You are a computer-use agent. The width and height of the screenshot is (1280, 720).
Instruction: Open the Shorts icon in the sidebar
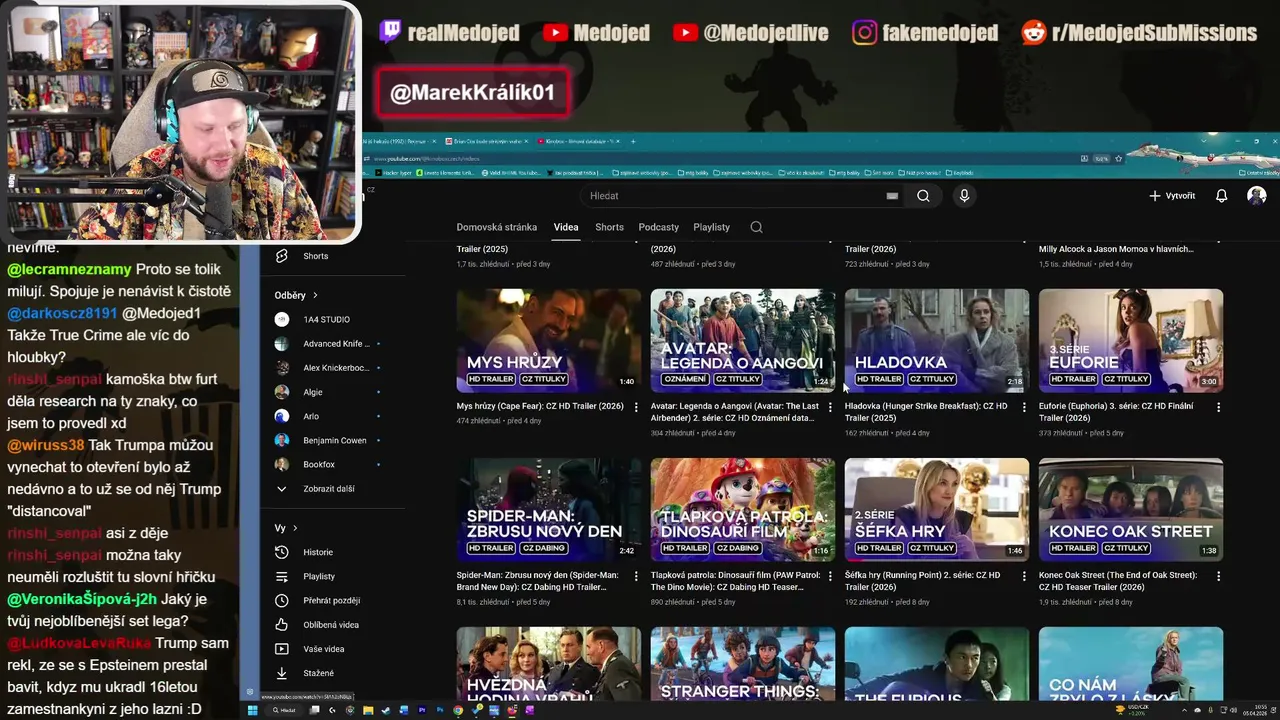click(282, 256)
